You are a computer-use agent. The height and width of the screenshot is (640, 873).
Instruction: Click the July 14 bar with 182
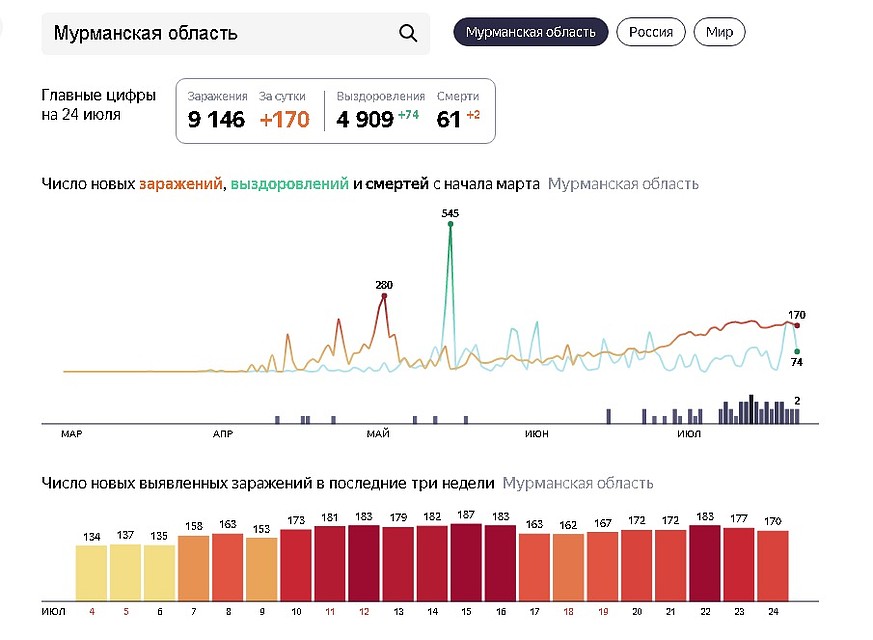click(x=432, y=564)
